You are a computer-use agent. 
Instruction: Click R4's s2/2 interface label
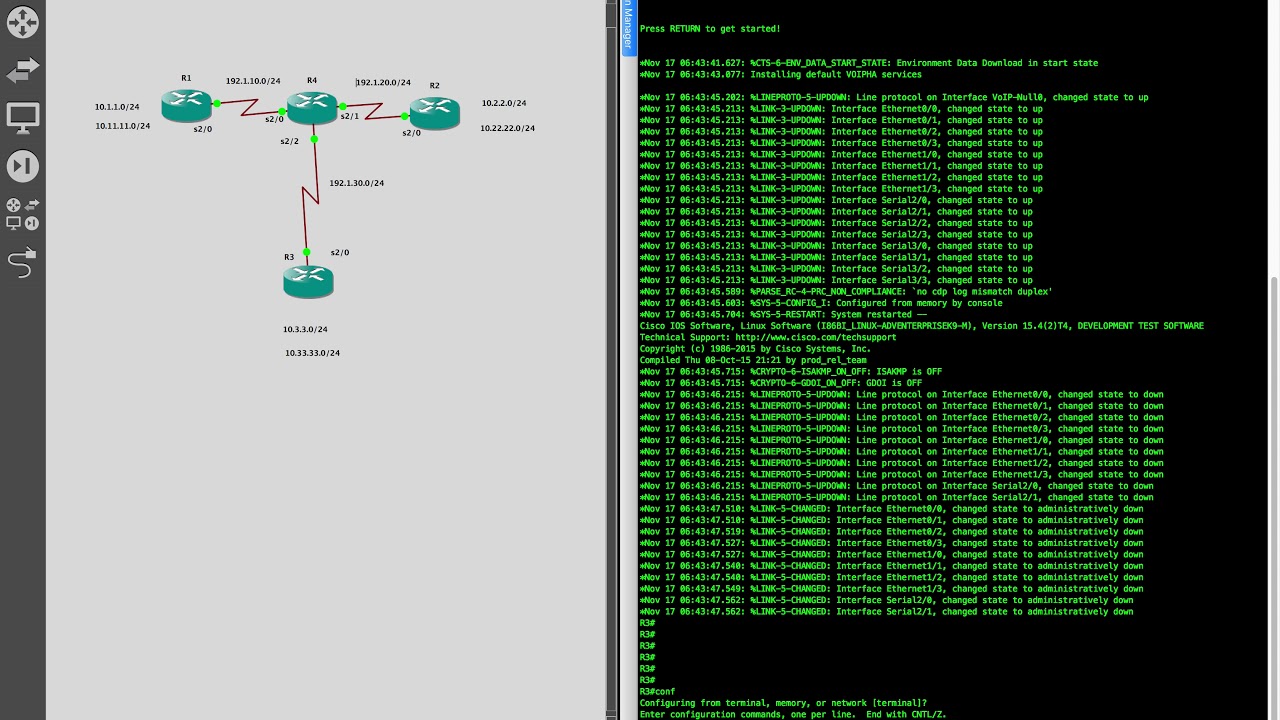(289, 142)
